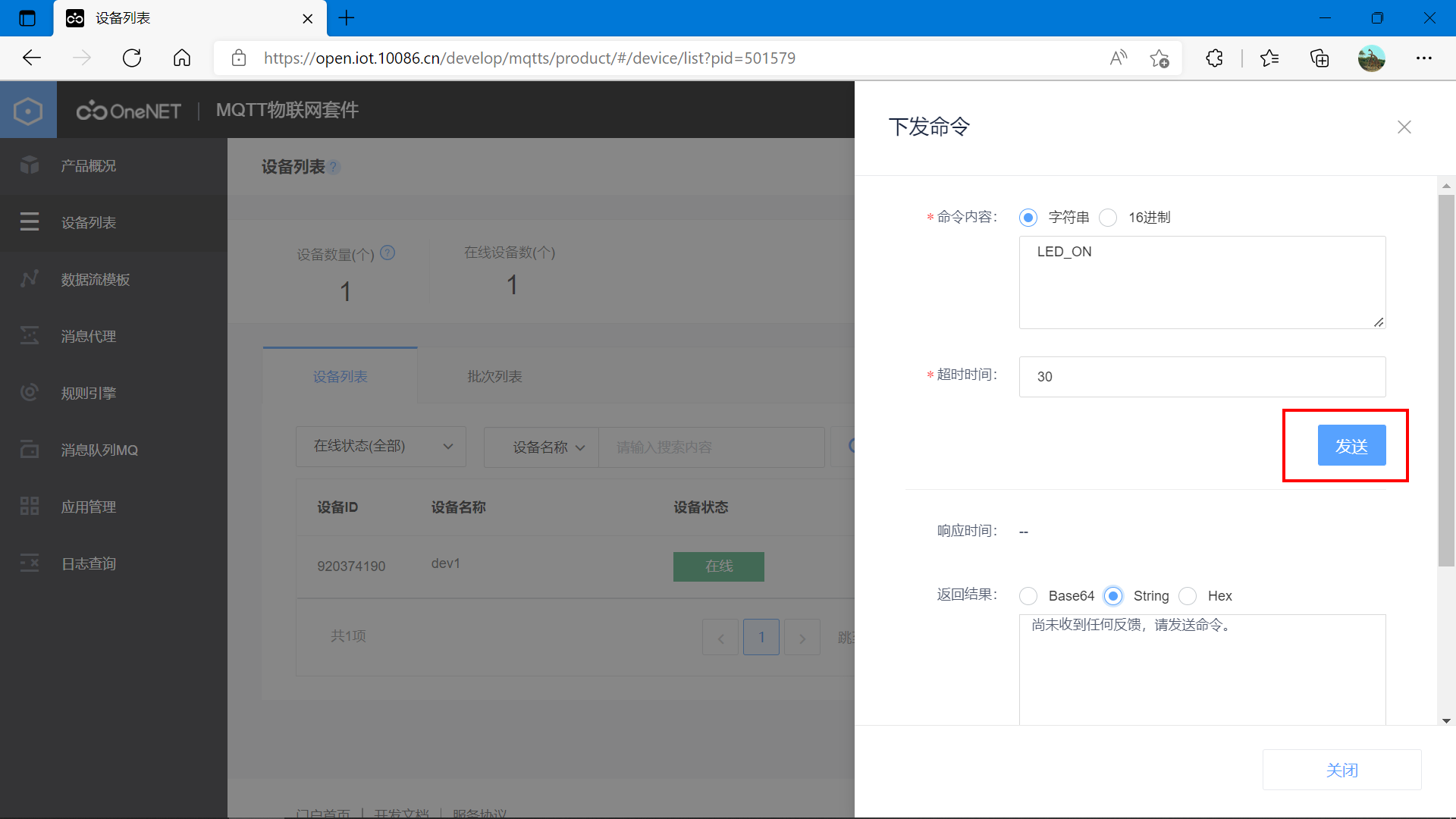Image resolution: width=1456 pixels, height=819 pixels.
Task: Select the 16进制 radio button
Action: [x=1108, y=218]
